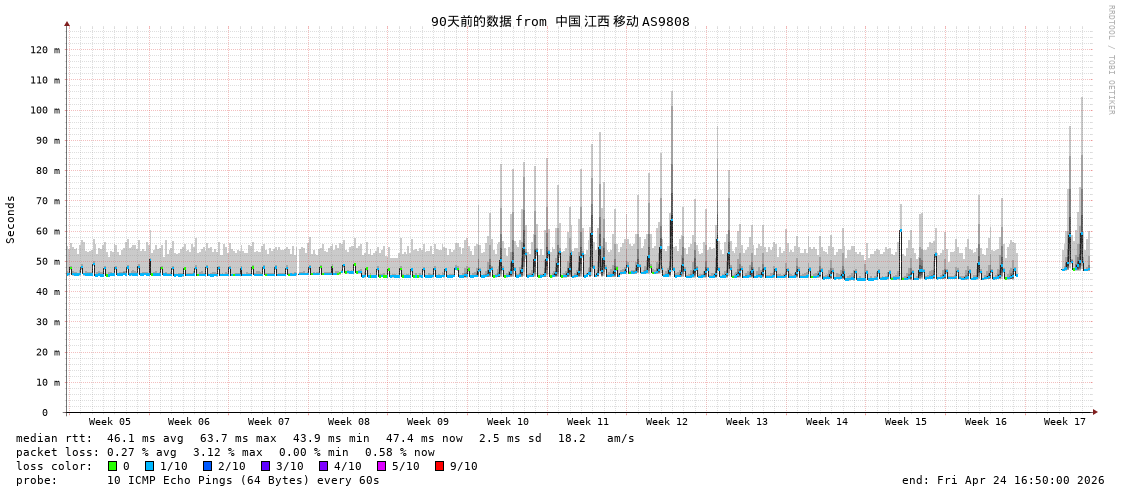Click the graph title mentioning AS9808
This screenshot has width=1121, height=494.
[x=560, y=21]
